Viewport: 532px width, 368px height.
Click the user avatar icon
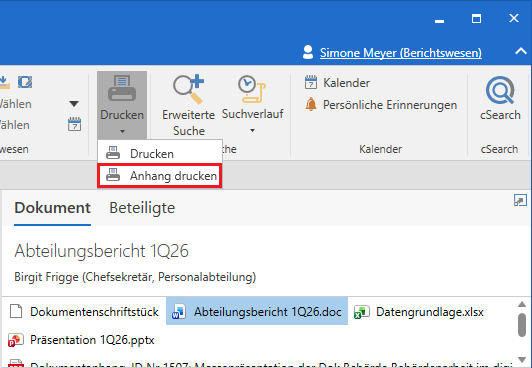tap(308, 52)
